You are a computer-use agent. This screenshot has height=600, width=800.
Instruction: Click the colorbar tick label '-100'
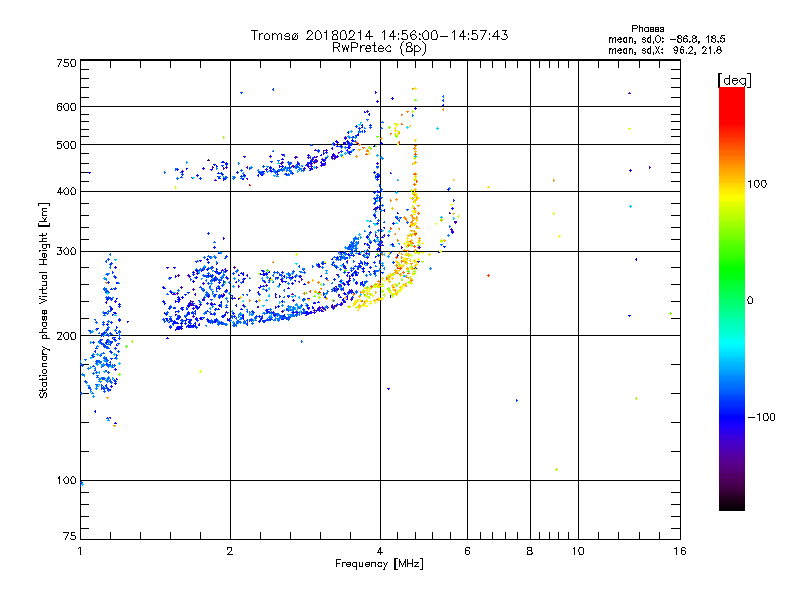click(761, 417)
